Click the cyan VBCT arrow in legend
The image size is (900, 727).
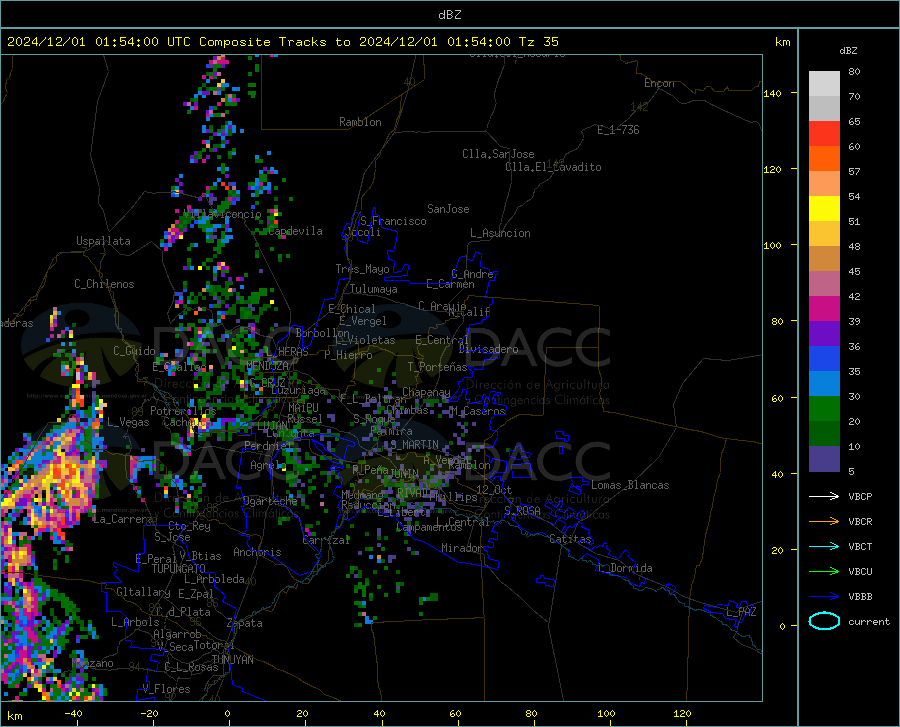[x=824, y=546]
